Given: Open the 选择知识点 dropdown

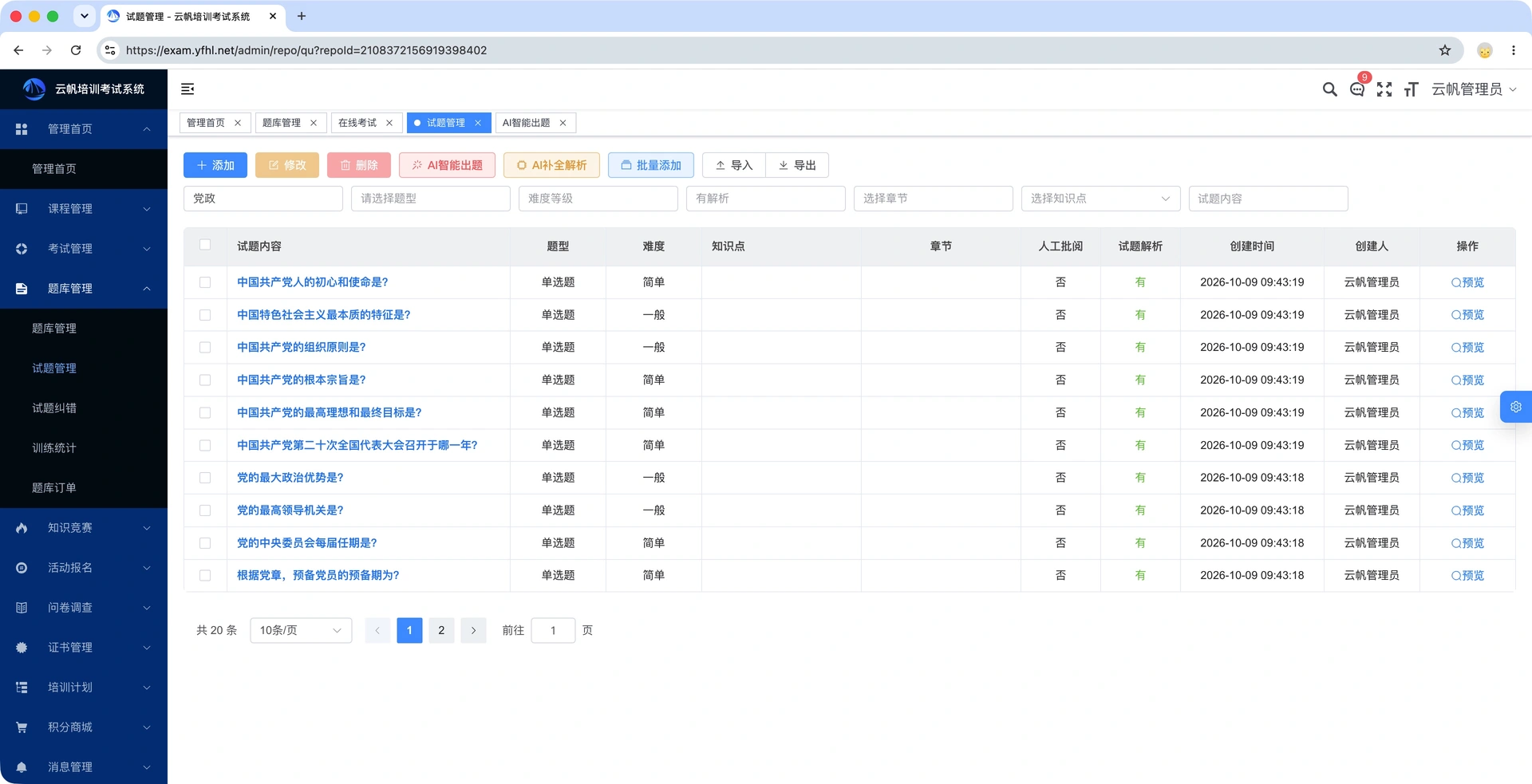Looking at the screenshot, I should pos(1101,199).
